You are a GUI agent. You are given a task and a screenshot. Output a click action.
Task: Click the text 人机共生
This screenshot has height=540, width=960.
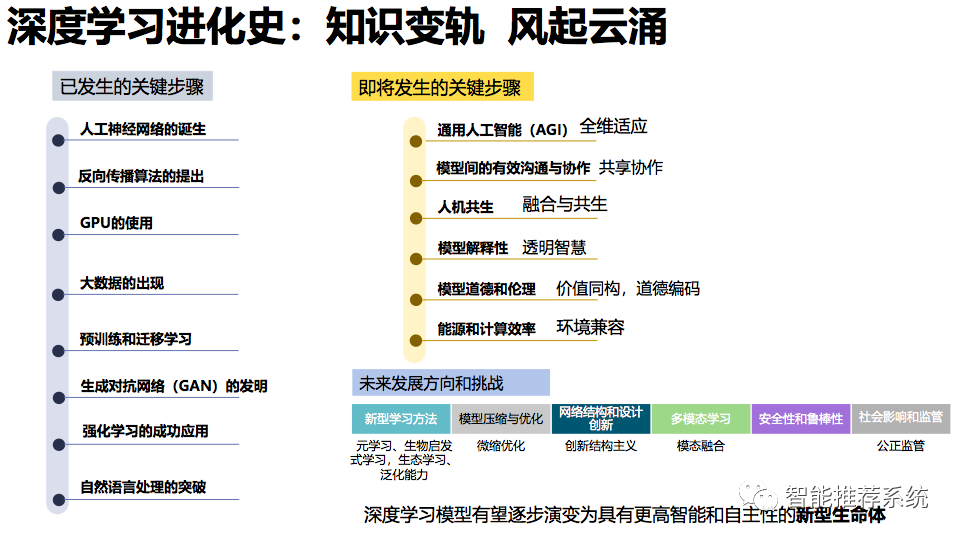tap(465, 207)
